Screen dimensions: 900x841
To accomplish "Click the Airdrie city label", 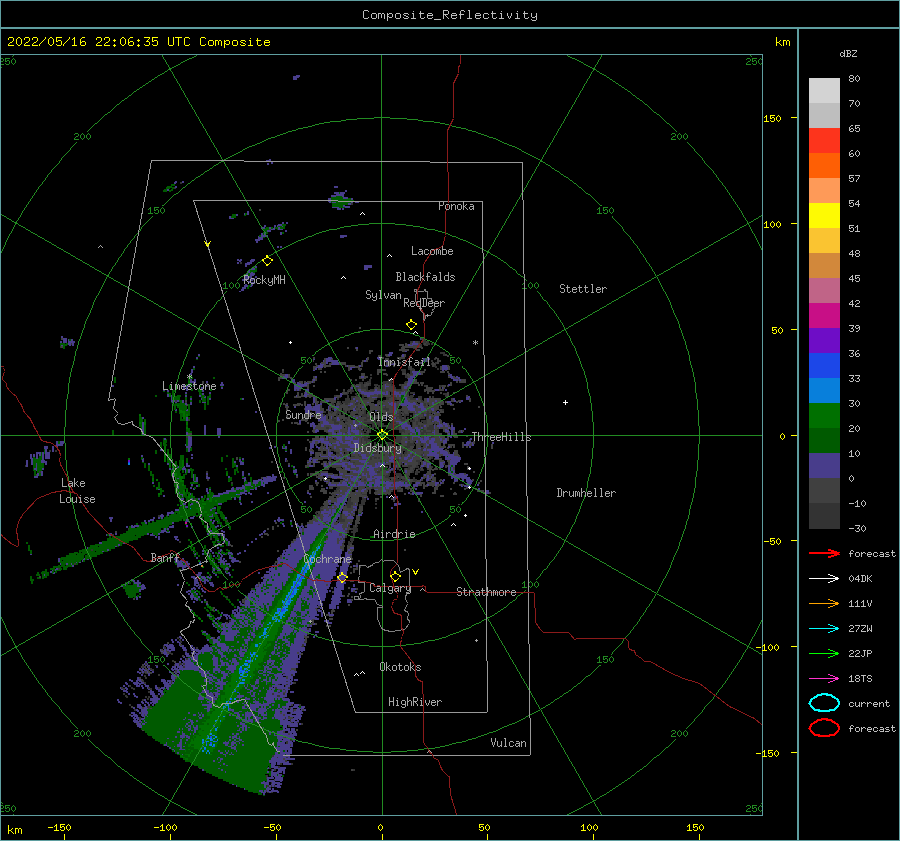I will [394, 534].
